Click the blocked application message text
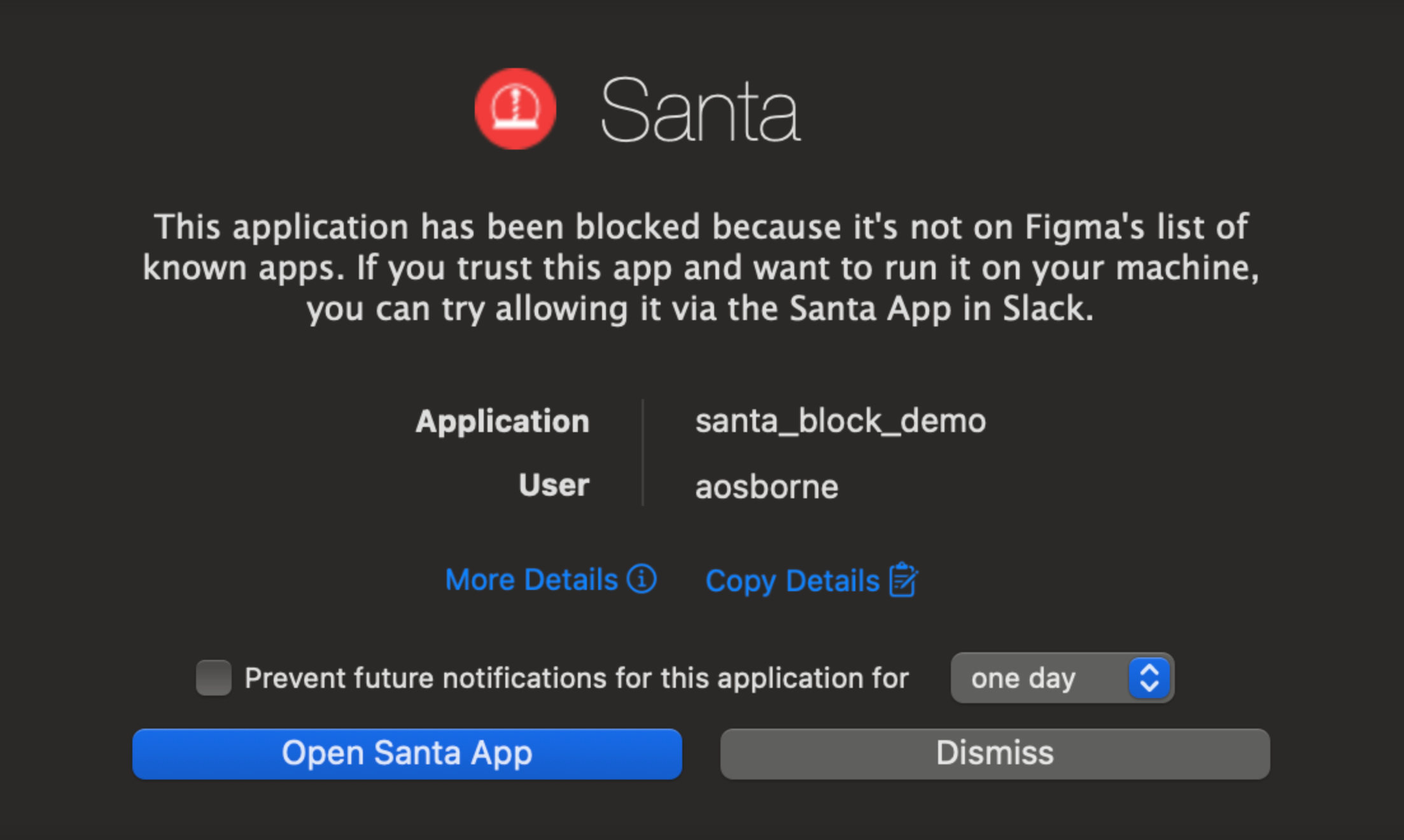 coord(701,268)
